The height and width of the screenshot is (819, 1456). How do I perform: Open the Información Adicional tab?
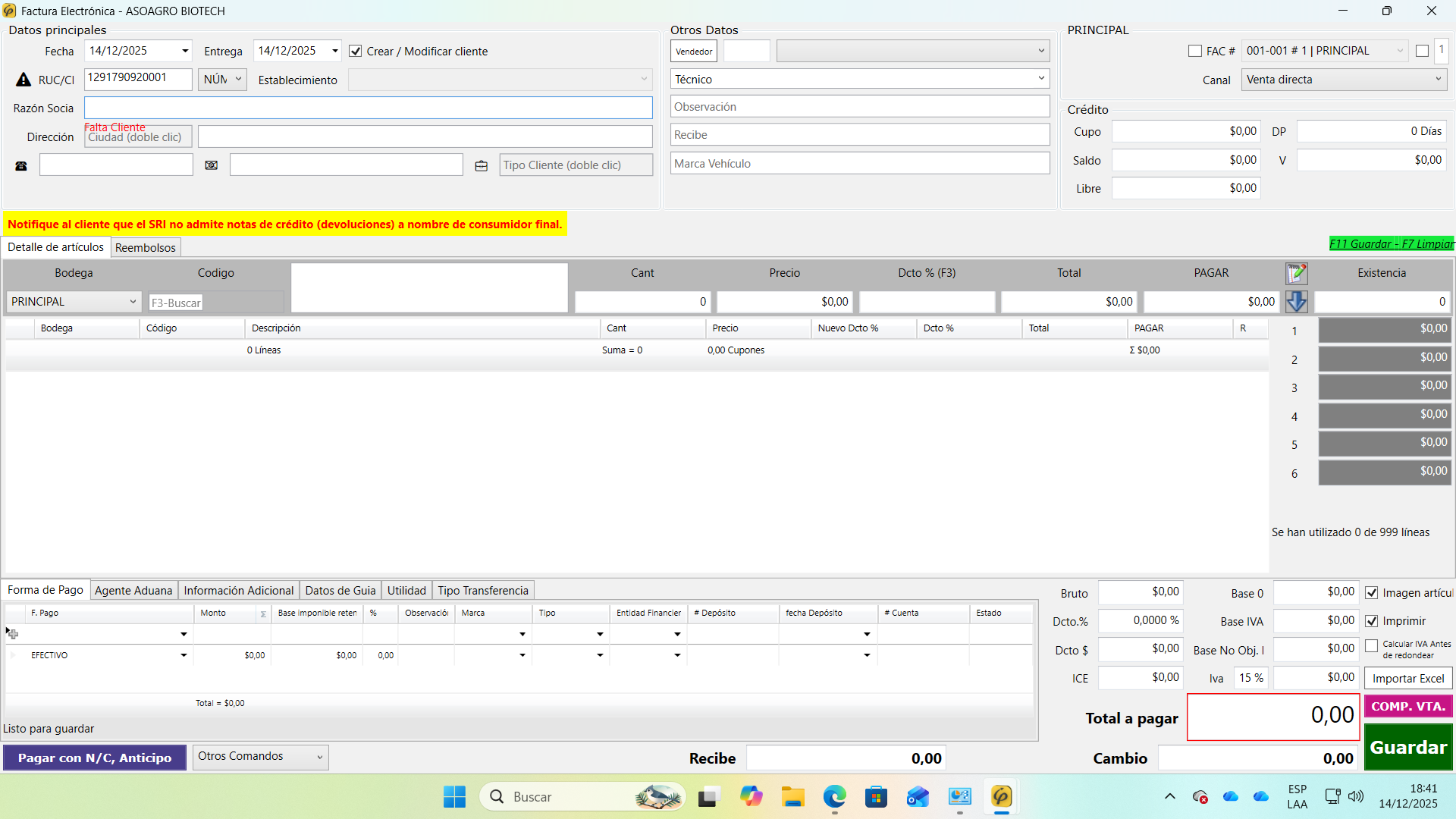pos(238,591)
